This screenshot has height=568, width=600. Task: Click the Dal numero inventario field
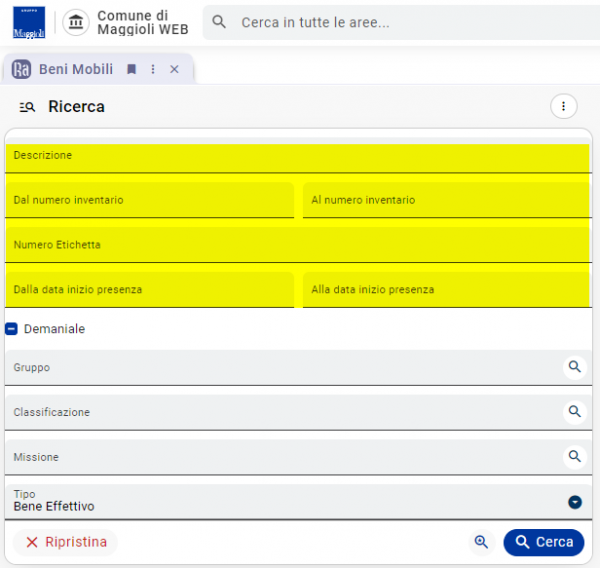[x=150, y=200]
